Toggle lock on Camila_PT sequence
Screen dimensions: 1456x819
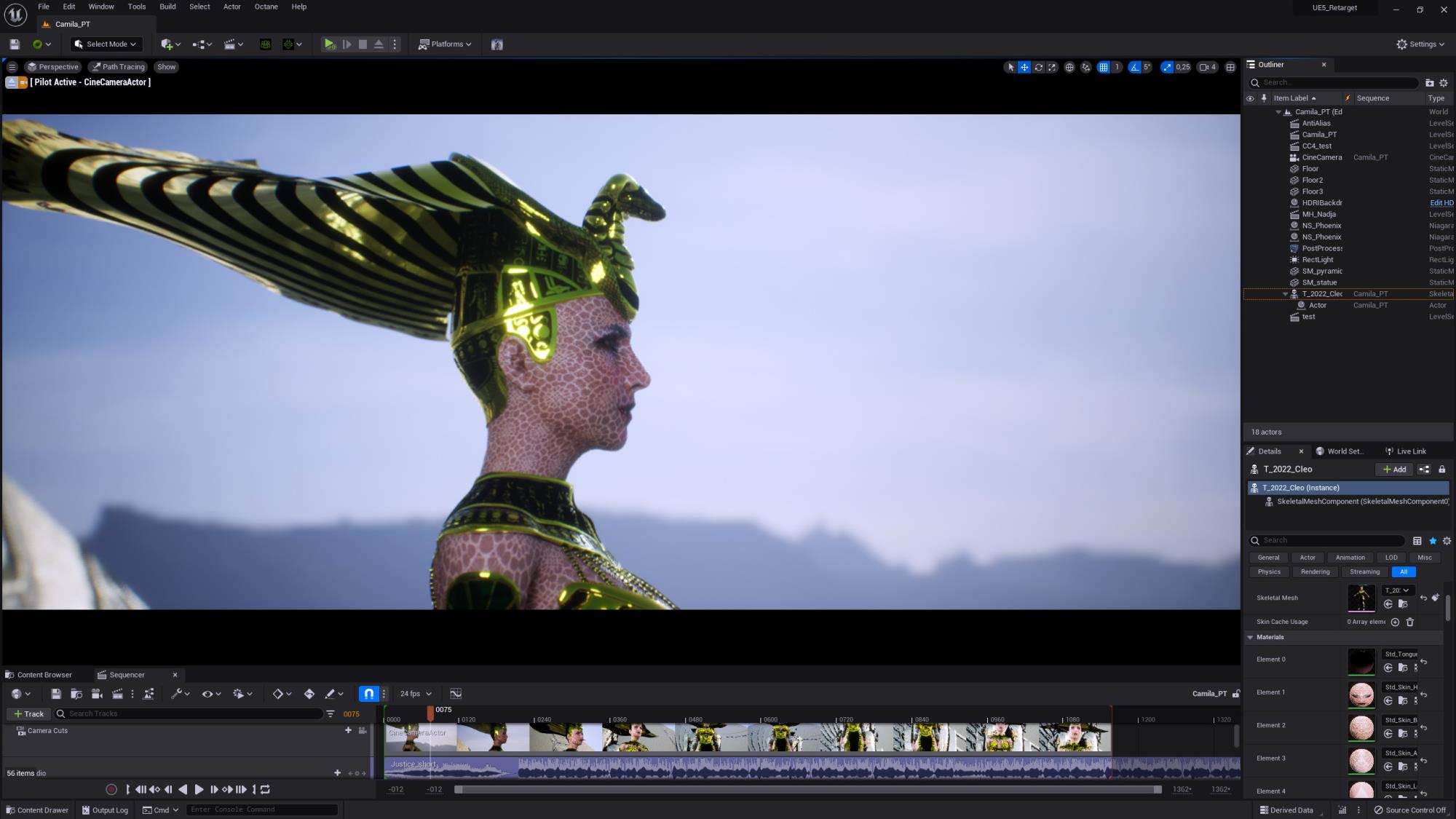(1235, 694)
